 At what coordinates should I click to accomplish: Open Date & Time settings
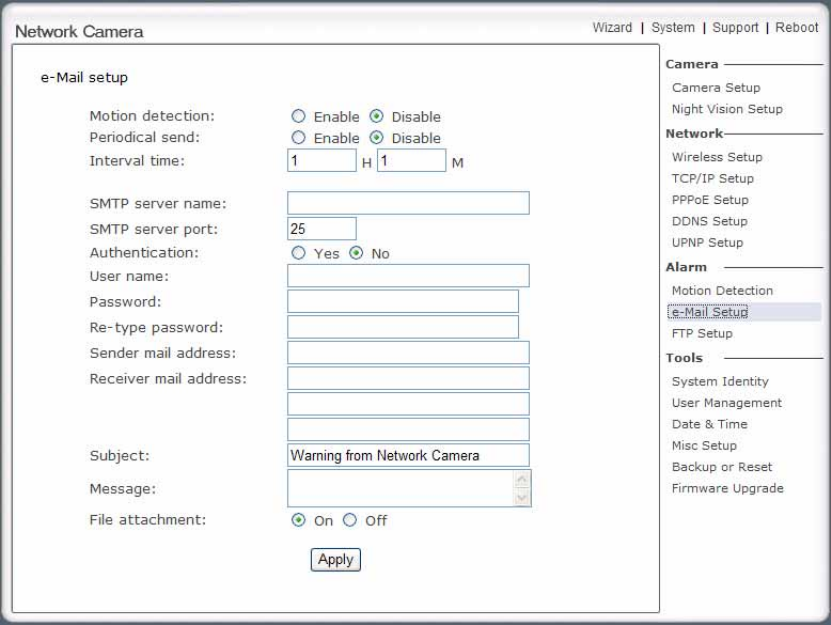(x=710, y=424)
